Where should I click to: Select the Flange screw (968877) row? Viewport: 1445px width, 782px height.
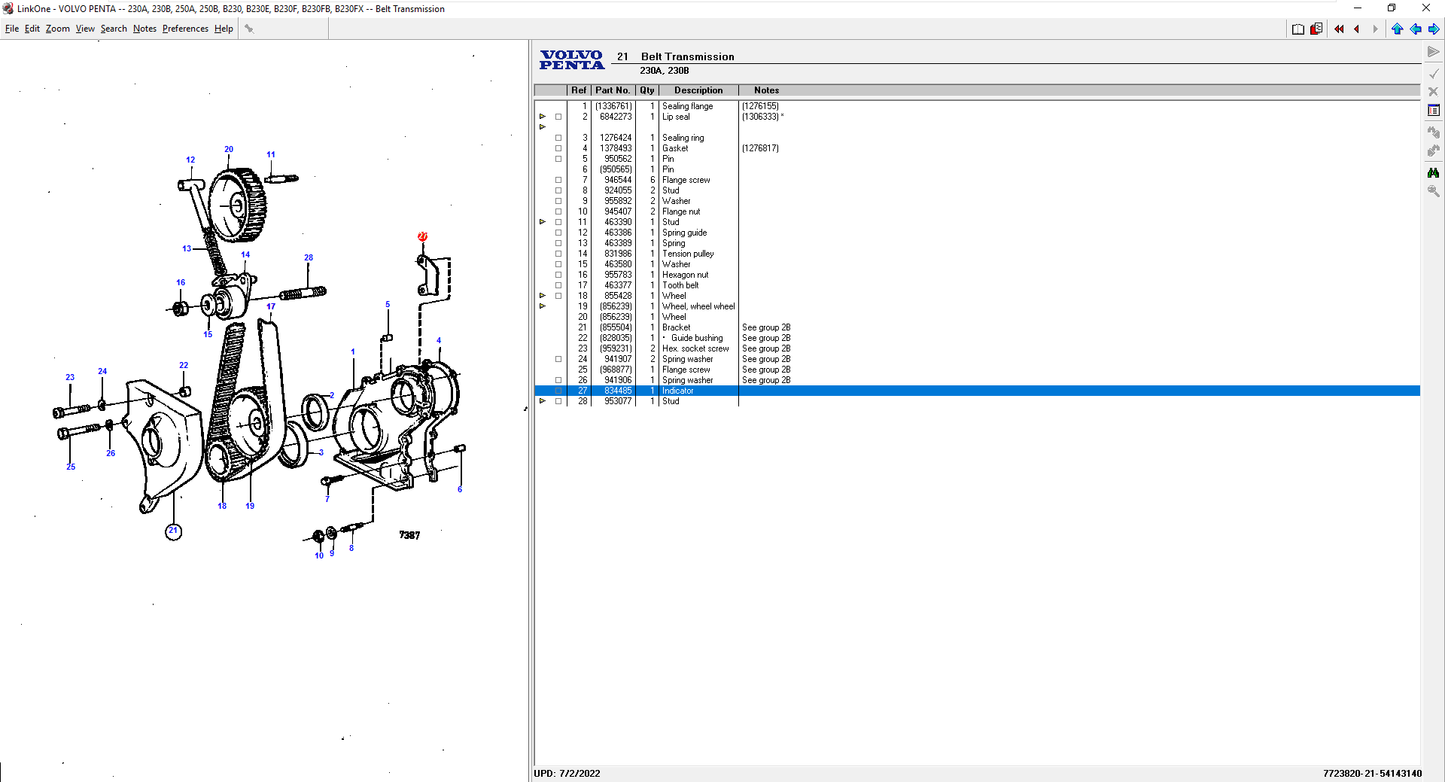tap(977, 370)
